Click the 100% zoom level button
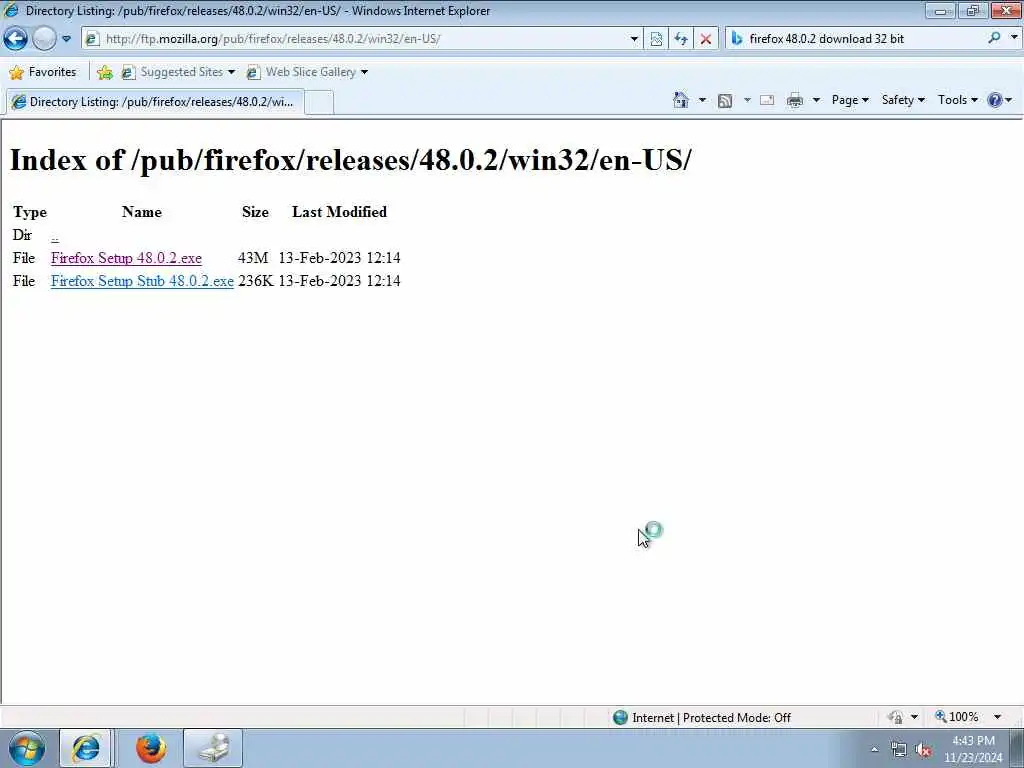1024x768 pixels. pyautogui.click(x=957, y=717)
